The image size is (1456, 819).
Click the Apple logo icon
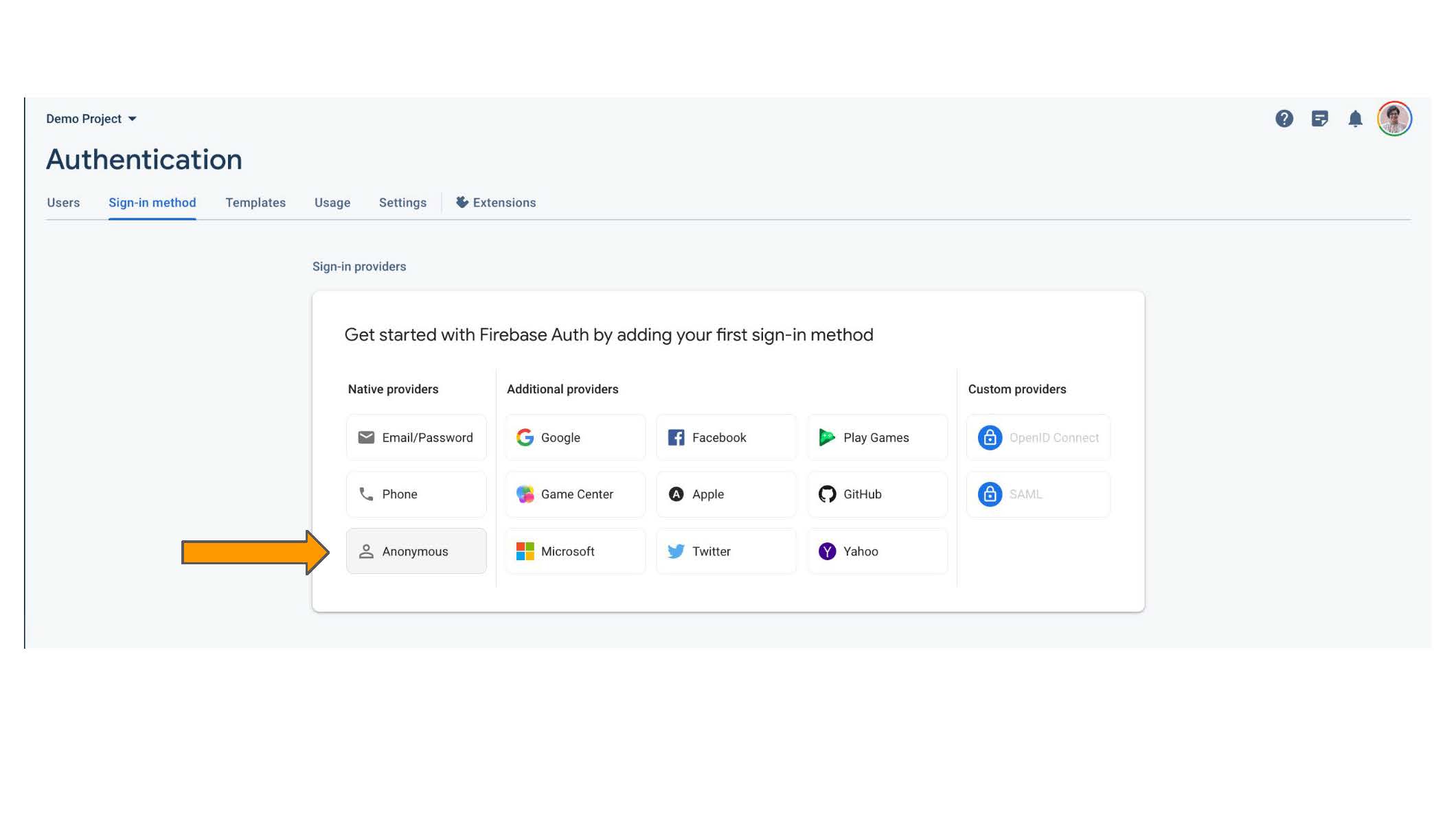(676, 494)
